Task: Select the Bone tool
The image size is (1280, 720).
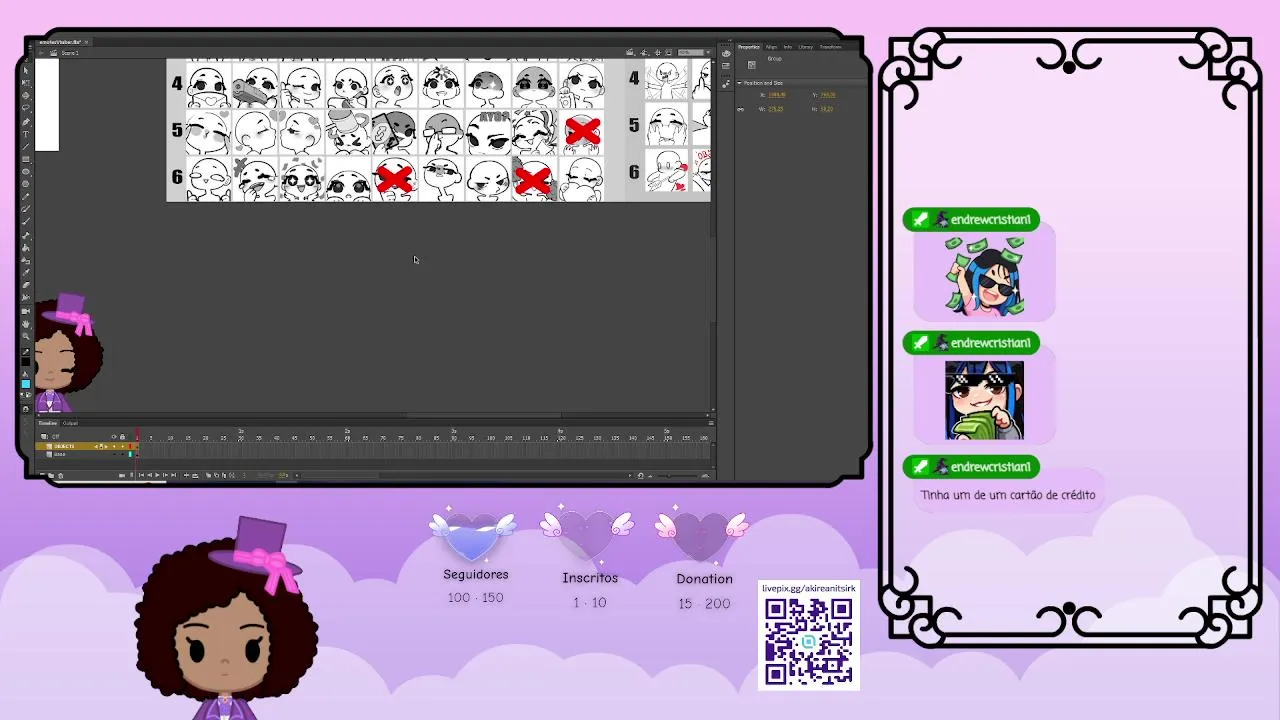Action: point(26,235)
